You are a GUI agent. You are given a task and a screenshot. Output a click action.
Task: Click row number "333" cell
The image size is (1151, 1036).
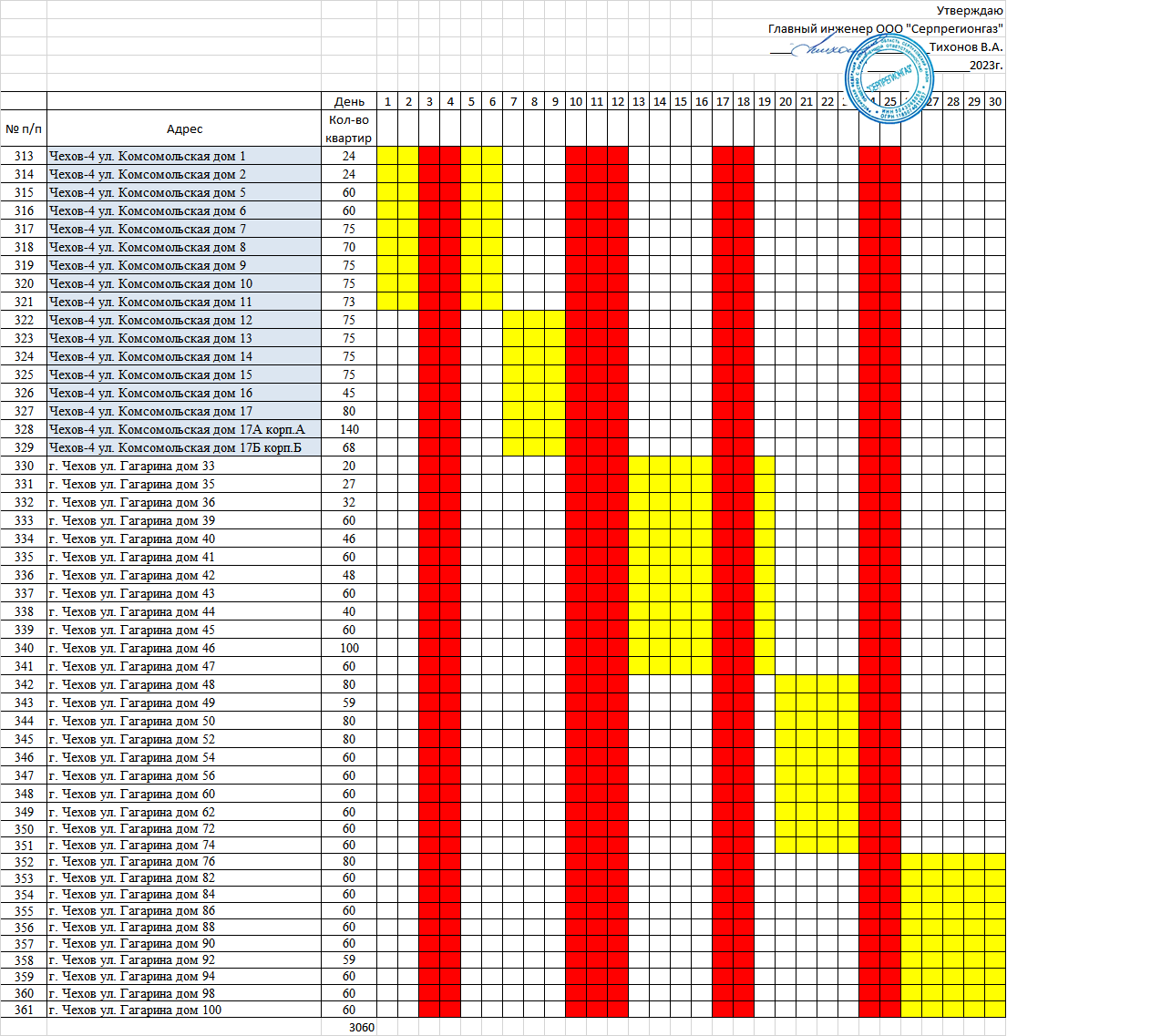pyautogui.click(x=24, y=520)
